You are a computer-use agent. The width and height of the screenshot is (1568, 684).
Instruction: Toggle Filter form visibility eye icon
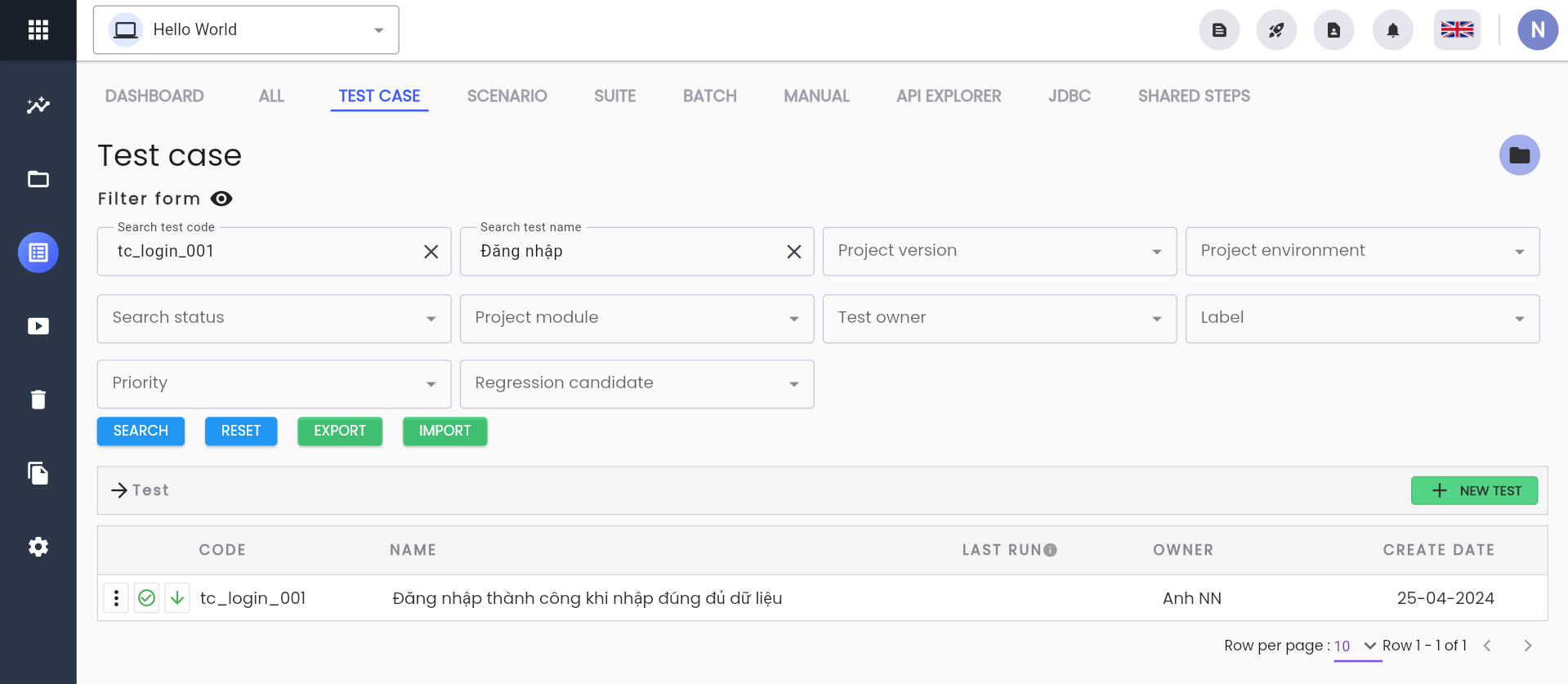(221, 199)
